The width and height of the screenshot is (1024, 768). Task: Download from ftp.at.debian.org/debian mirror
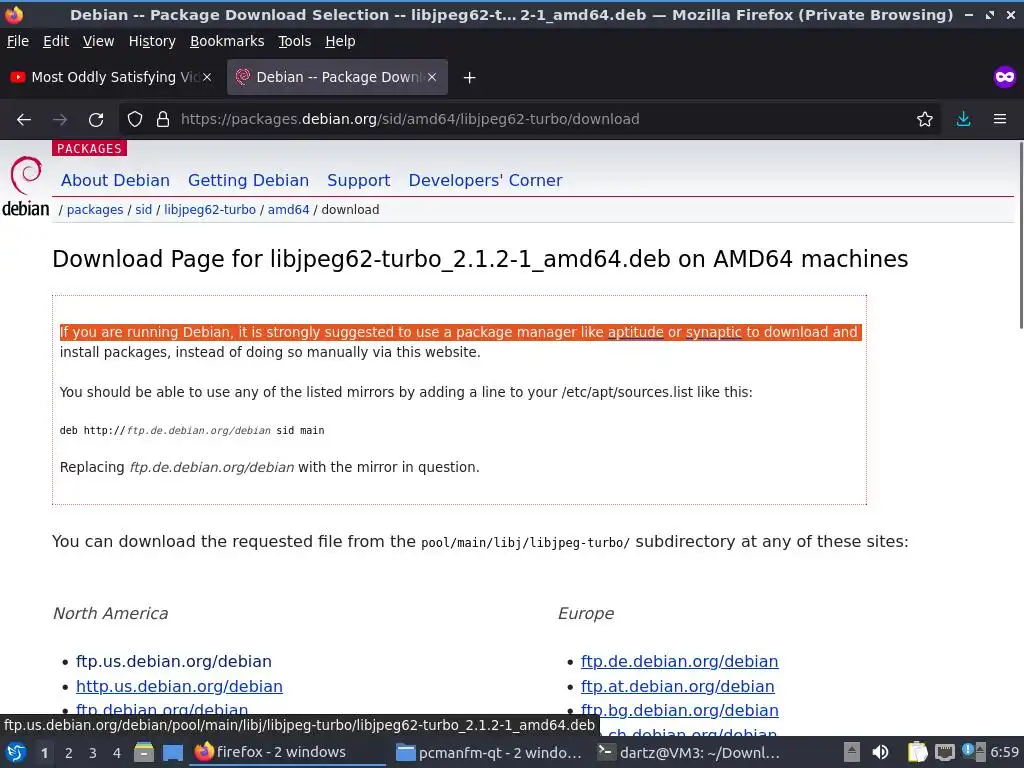[677, 686]
